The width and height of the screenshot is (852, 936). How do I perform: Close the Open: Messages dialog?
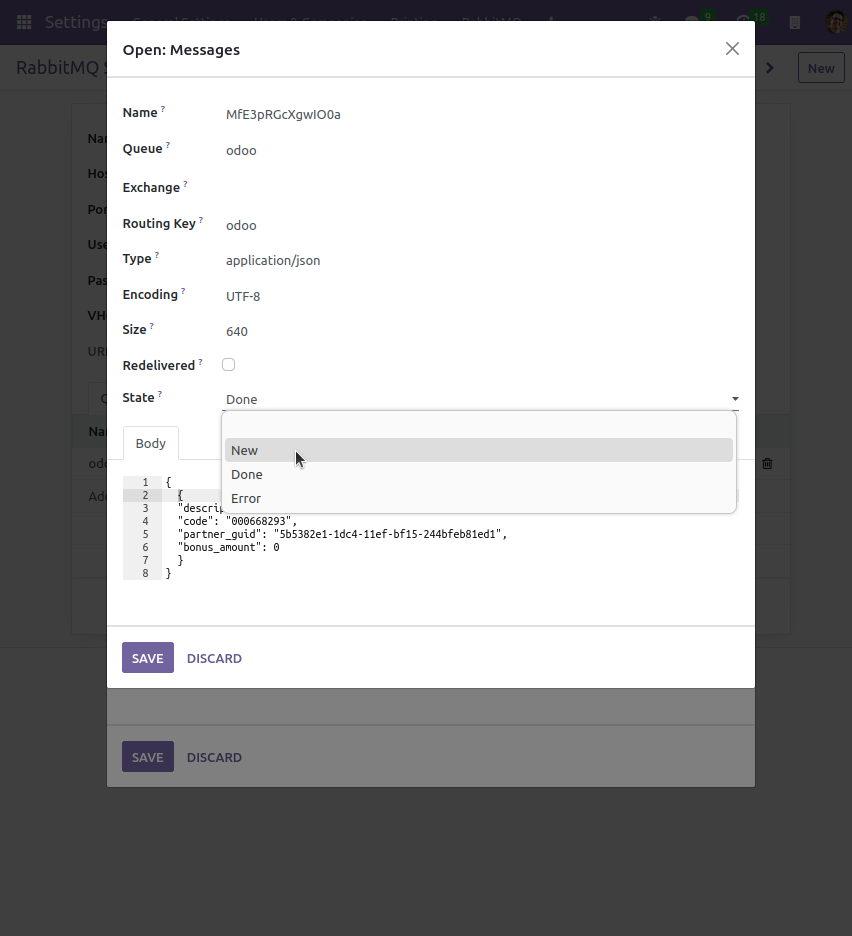point(732,49)
